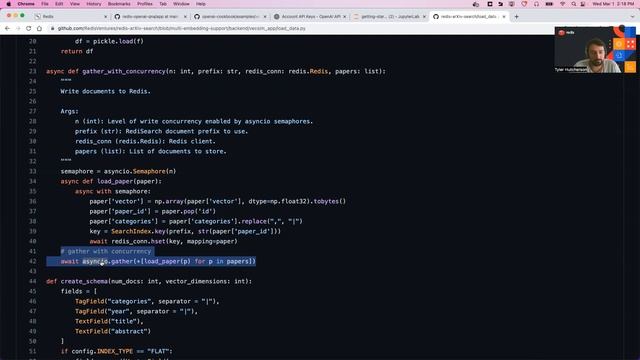This screenshot has width=640, height=360.
Task: Click the date and time display
Action: click(613, 4)
